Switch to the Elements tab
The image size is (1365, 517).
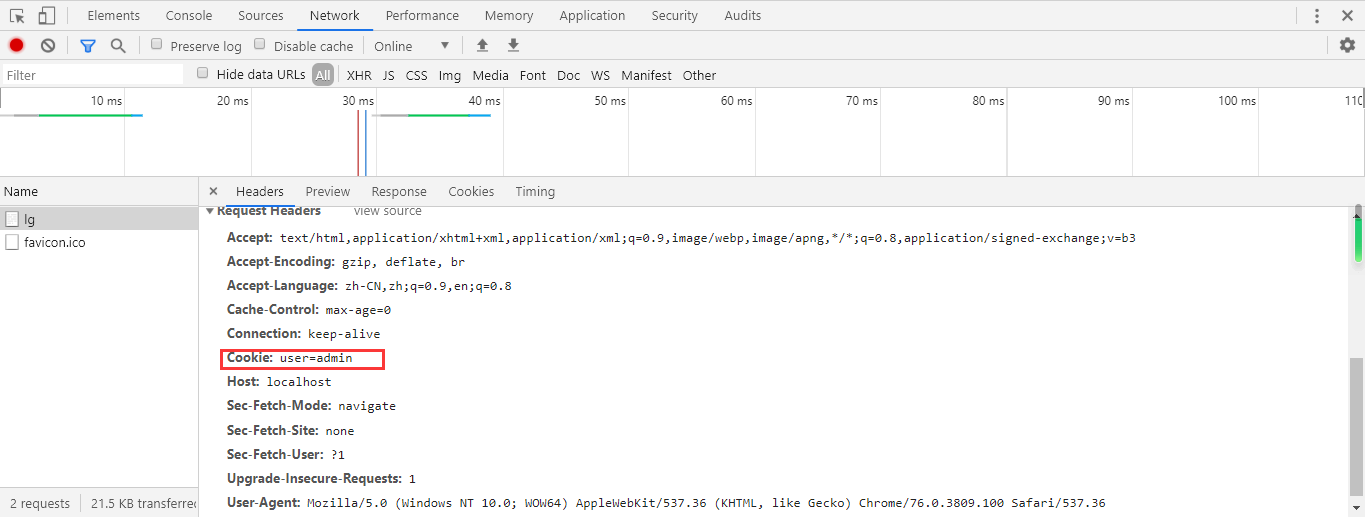coord(114,16)
